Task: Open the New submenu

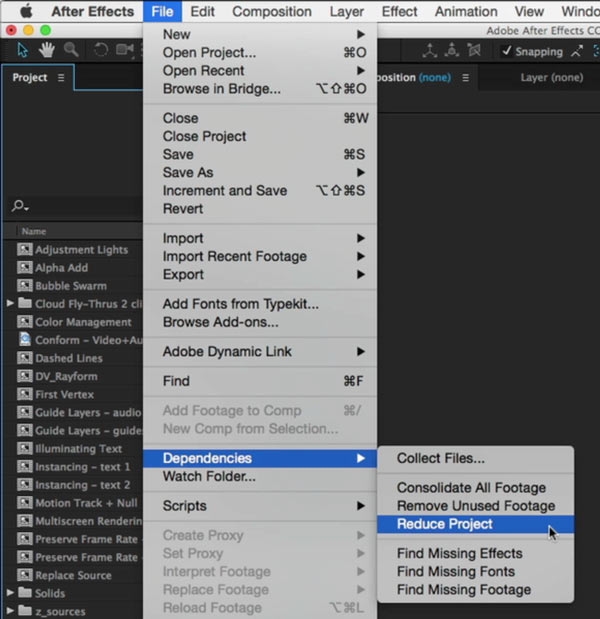Action: [260, 34]
